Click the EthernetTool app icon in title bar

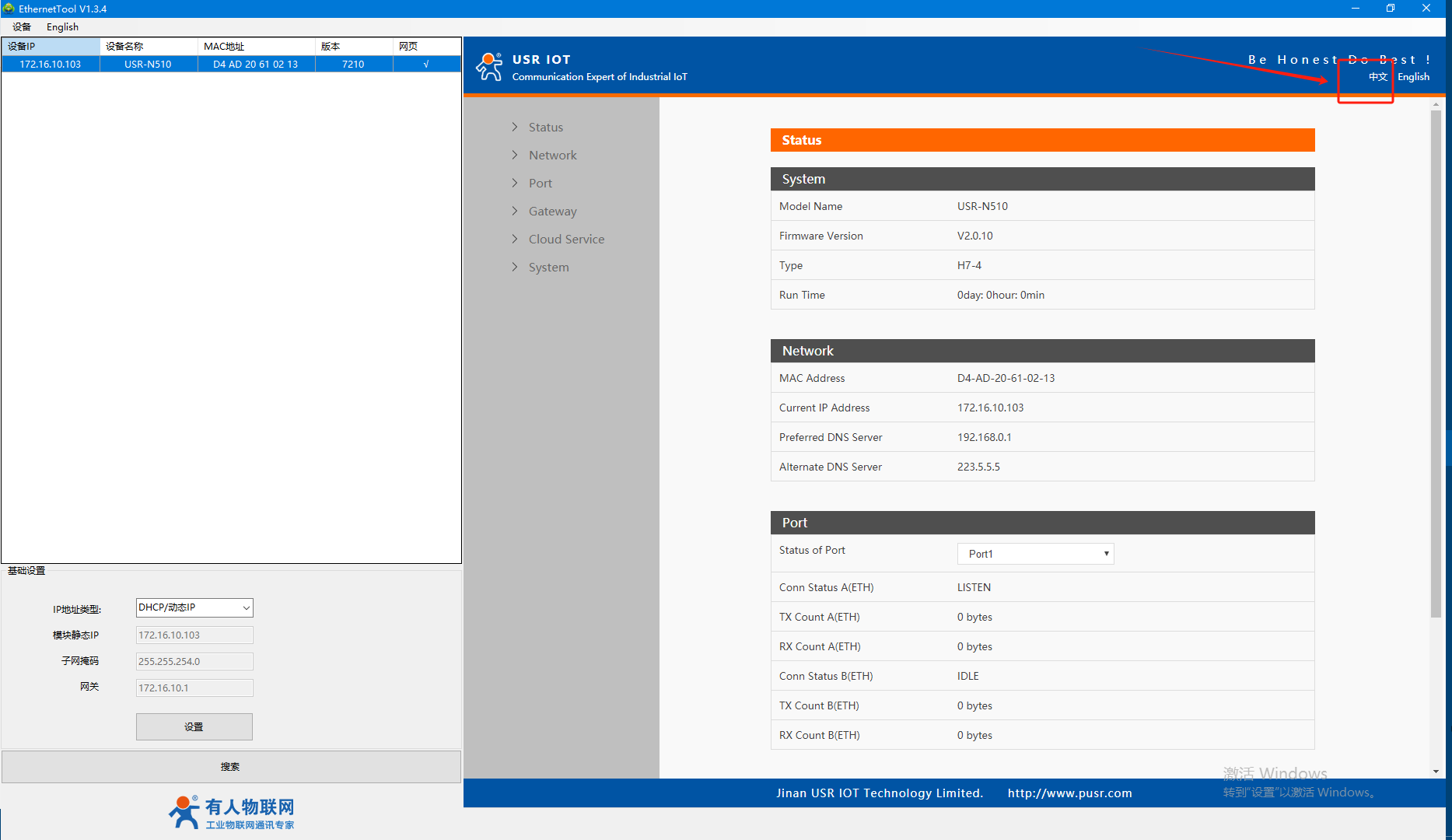9,9
